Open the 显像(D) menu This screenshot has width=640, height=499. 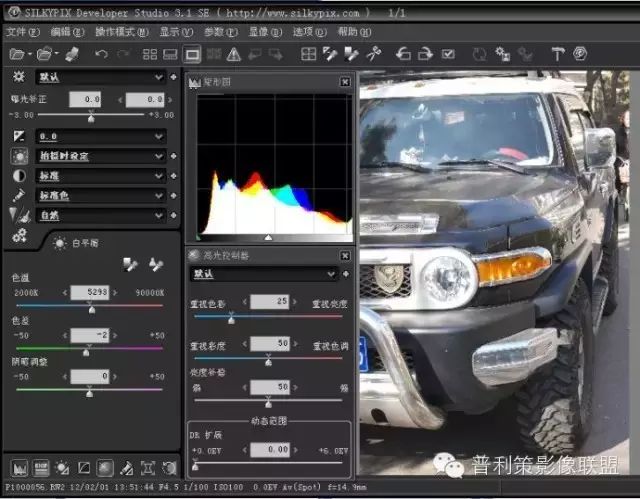pos(265,32)
